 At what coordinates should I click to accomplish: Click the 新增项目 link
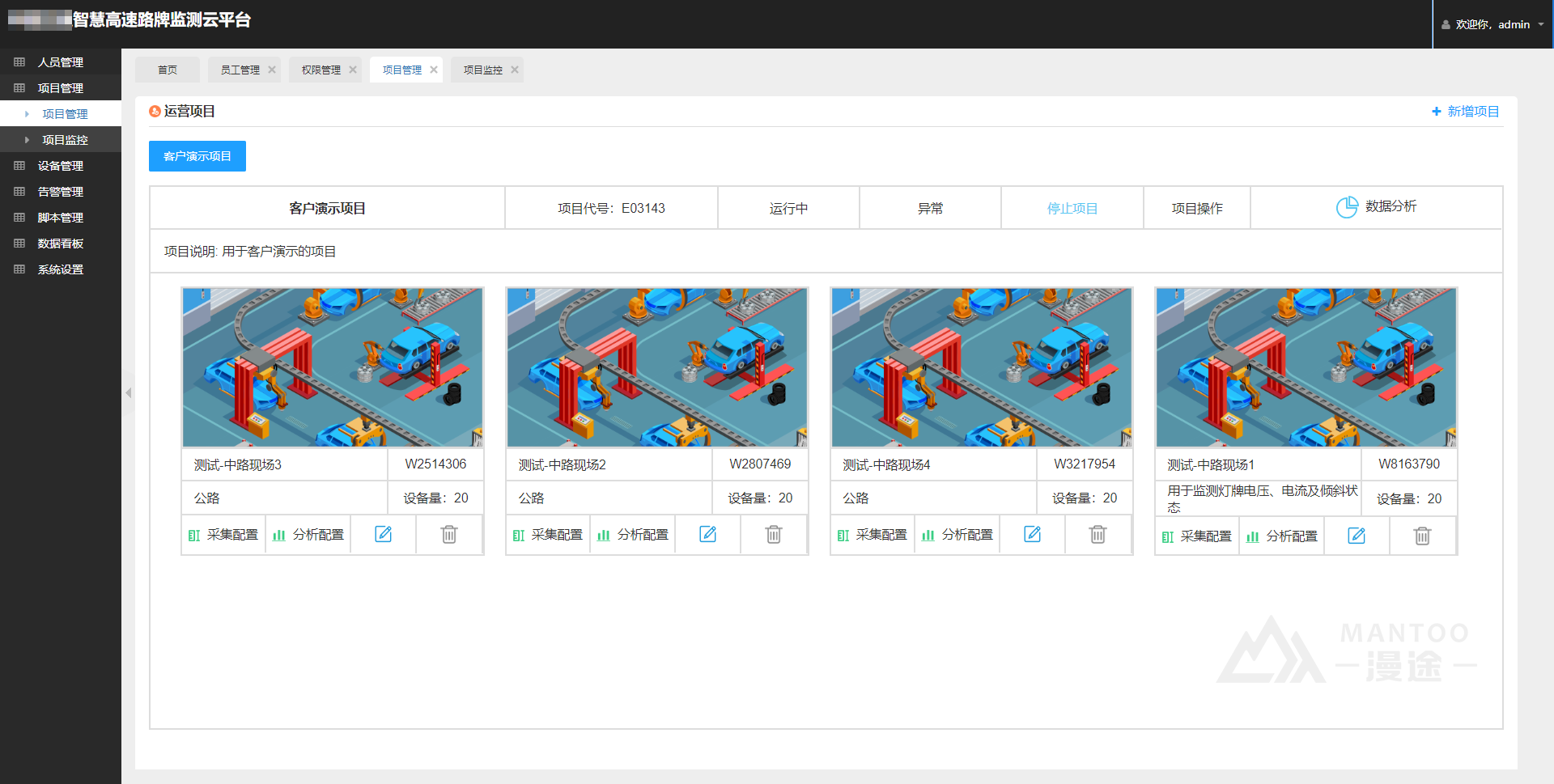(1466, 112)
